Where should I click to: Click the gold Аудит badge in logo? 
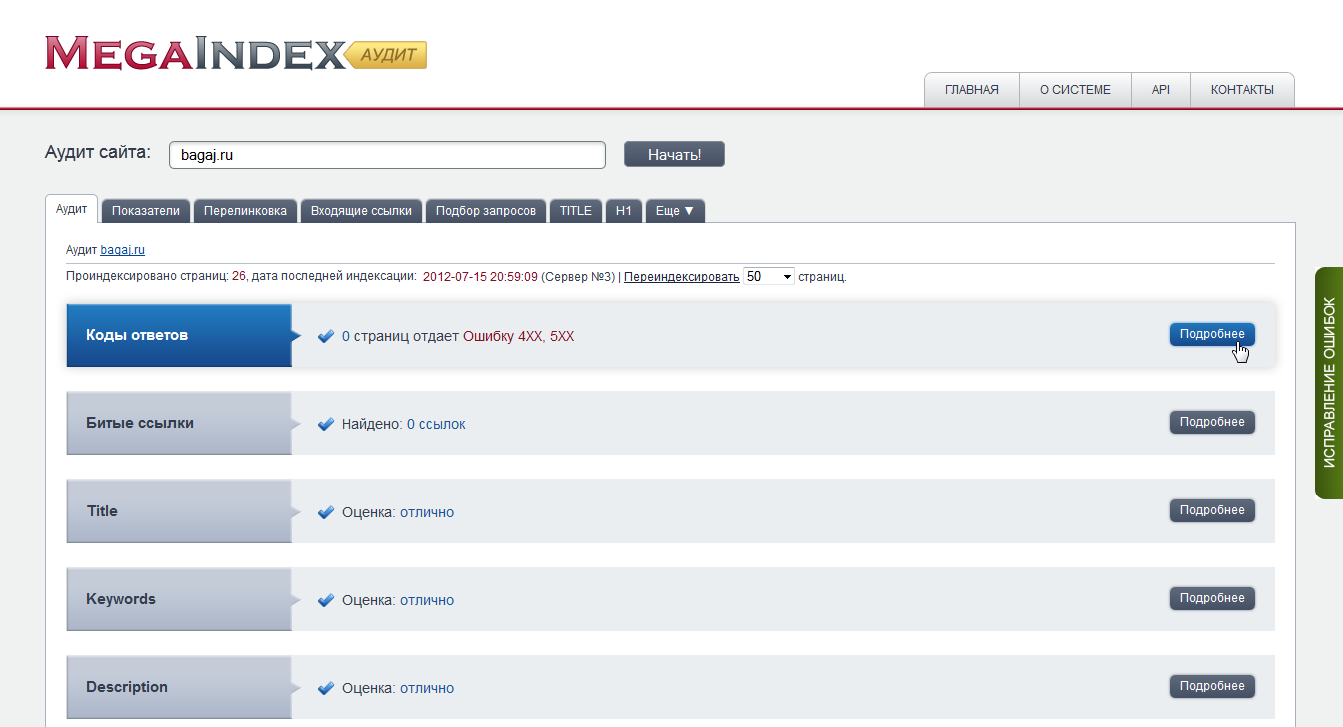pos(386,54)
